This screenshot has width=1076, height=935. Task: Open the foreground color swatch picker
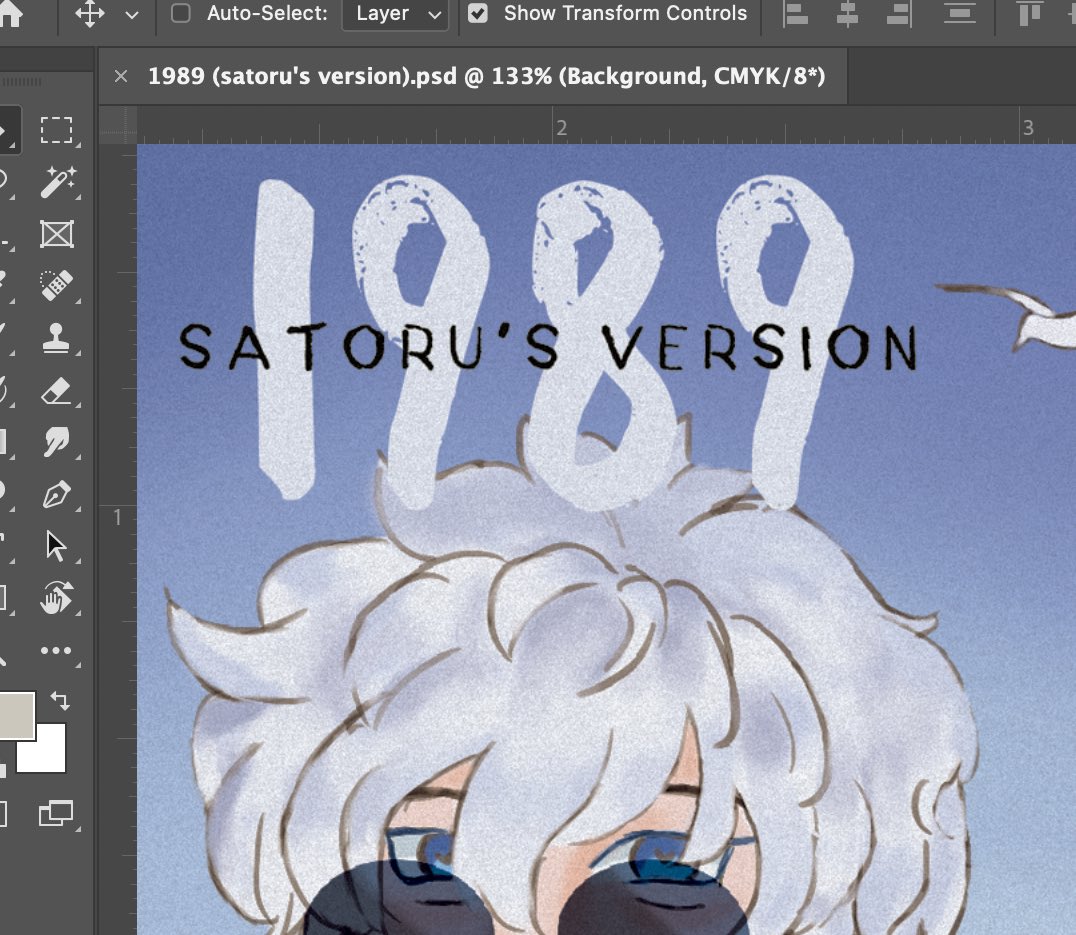click(x=15, y=715)
